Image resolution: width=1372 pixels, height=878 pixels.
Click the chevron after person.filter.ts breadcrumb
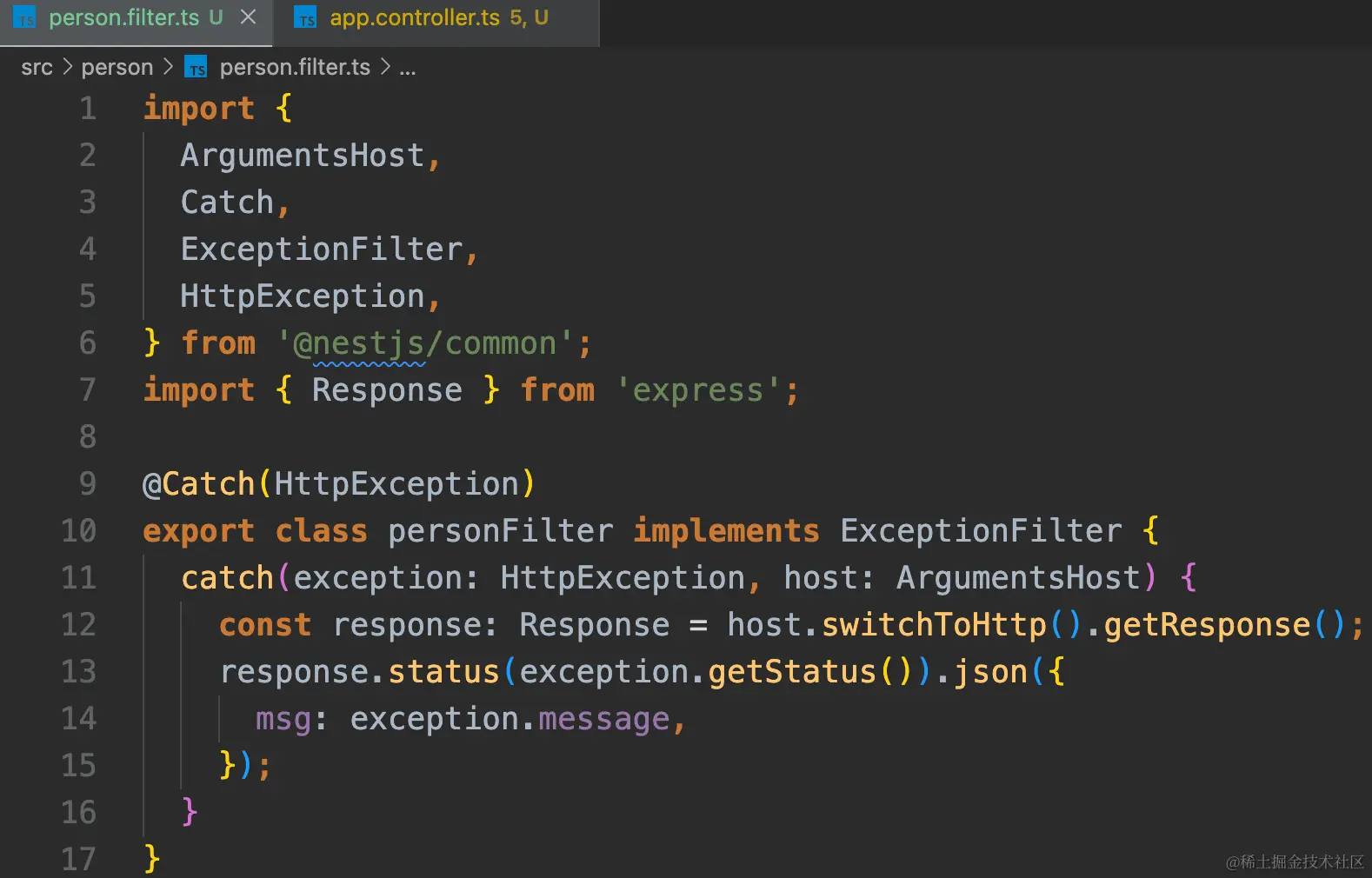(385, 67)
